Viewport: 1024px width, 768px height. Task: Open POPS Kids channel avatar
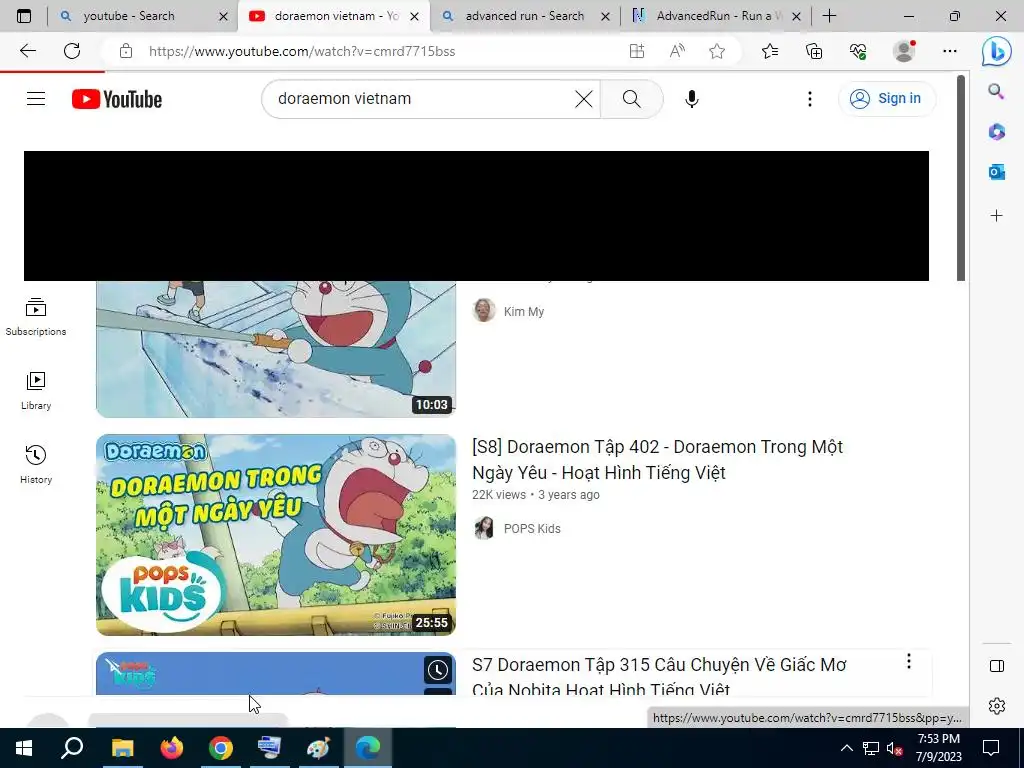pos(484,528)
